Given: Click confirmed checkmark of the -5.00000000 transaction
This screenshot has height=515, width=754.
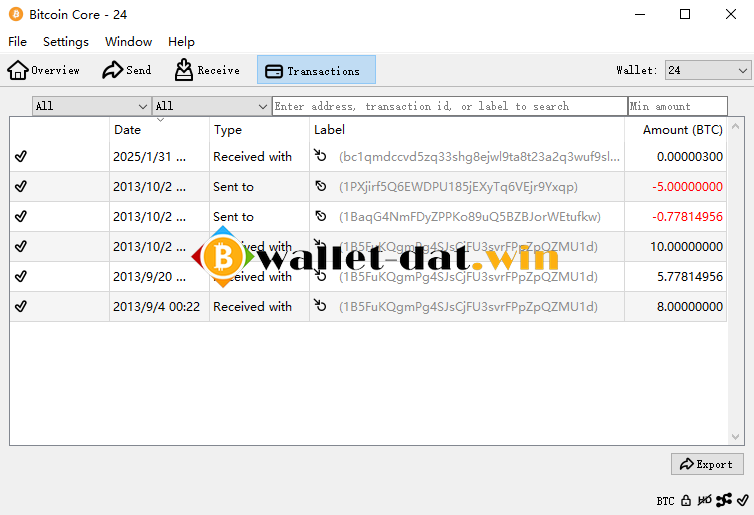Looking at the screenshot, I should tap(21, 186).
